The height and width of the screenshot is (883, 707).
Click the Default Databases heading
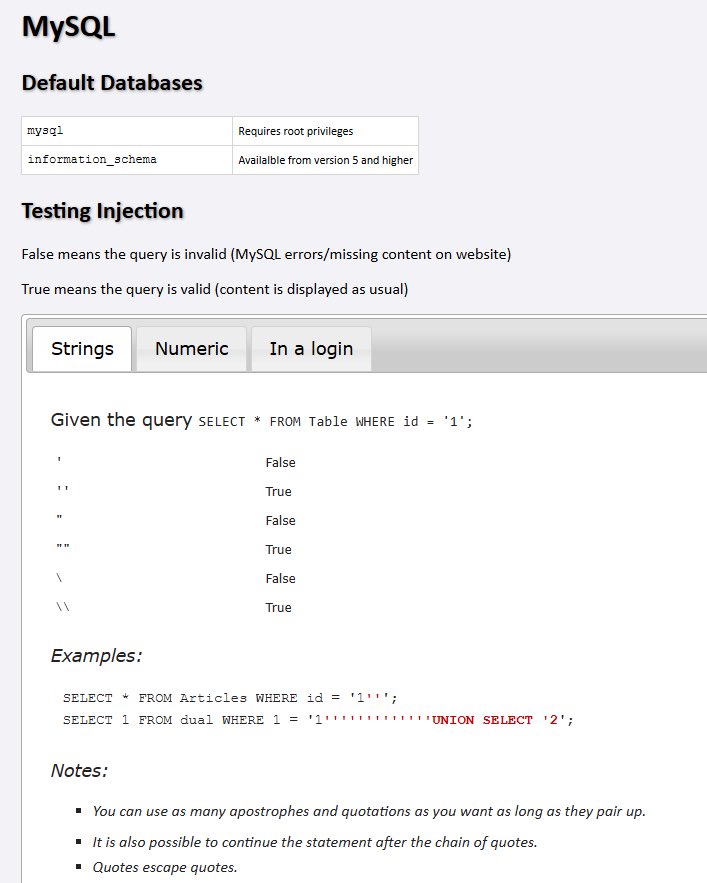[112, 83]
